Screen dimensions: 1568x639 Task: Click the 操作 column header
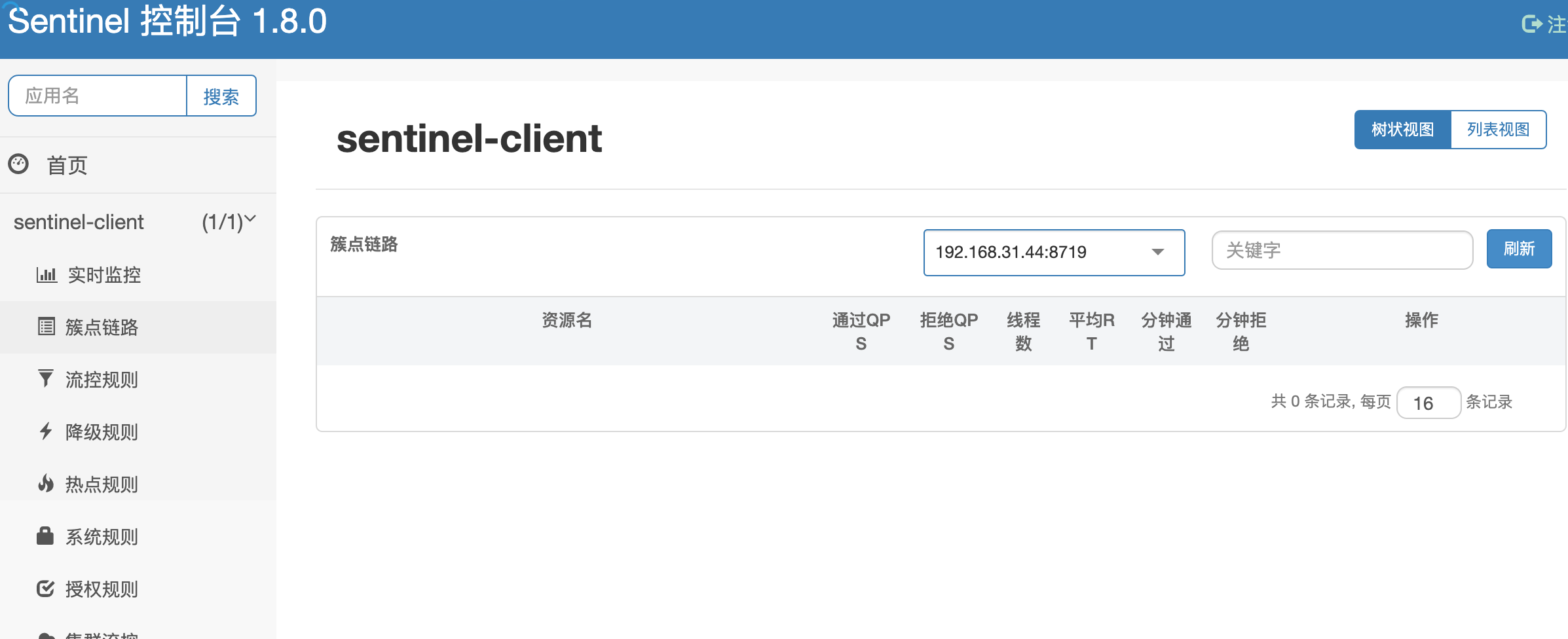tap(1422, 320)
